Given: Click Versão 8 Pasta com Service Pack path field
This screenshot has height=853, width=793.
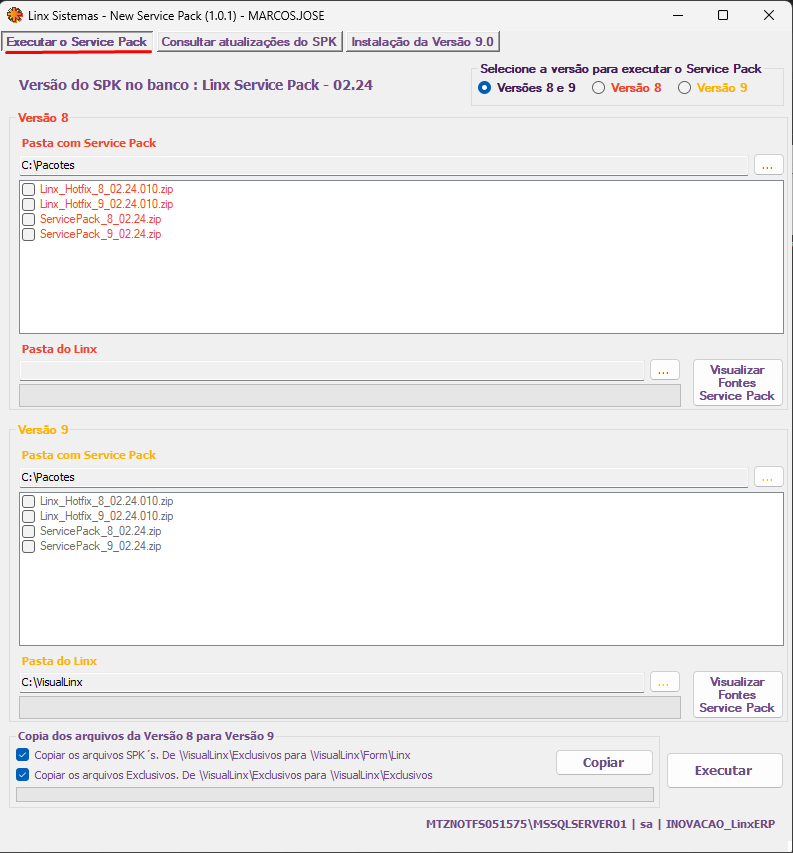Looking at the screenshot, I should (383, 165).
